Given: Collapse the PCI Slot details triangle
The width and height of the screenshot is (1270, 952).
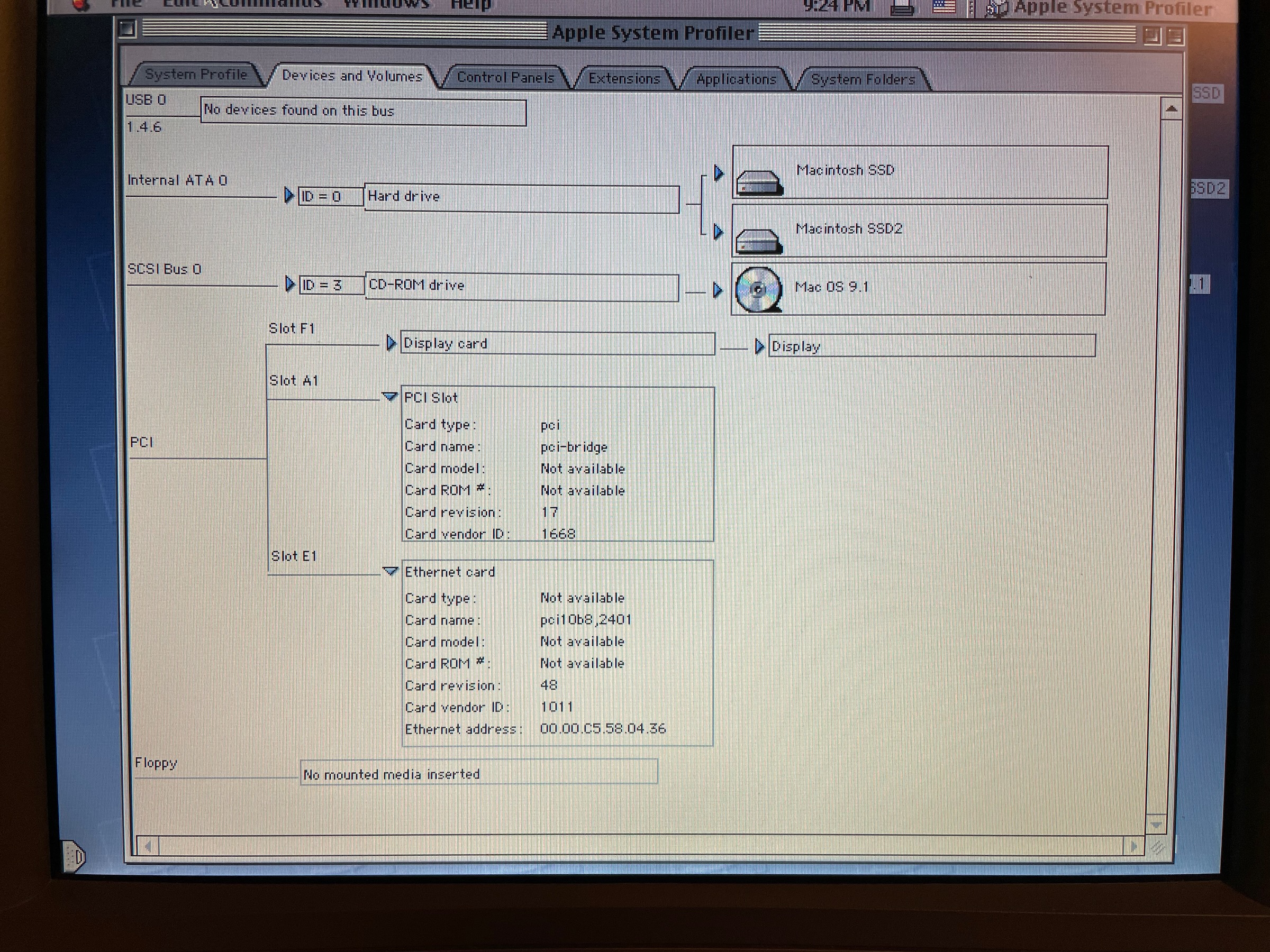Looking at the screenshot, I should [x=390, y=397].
